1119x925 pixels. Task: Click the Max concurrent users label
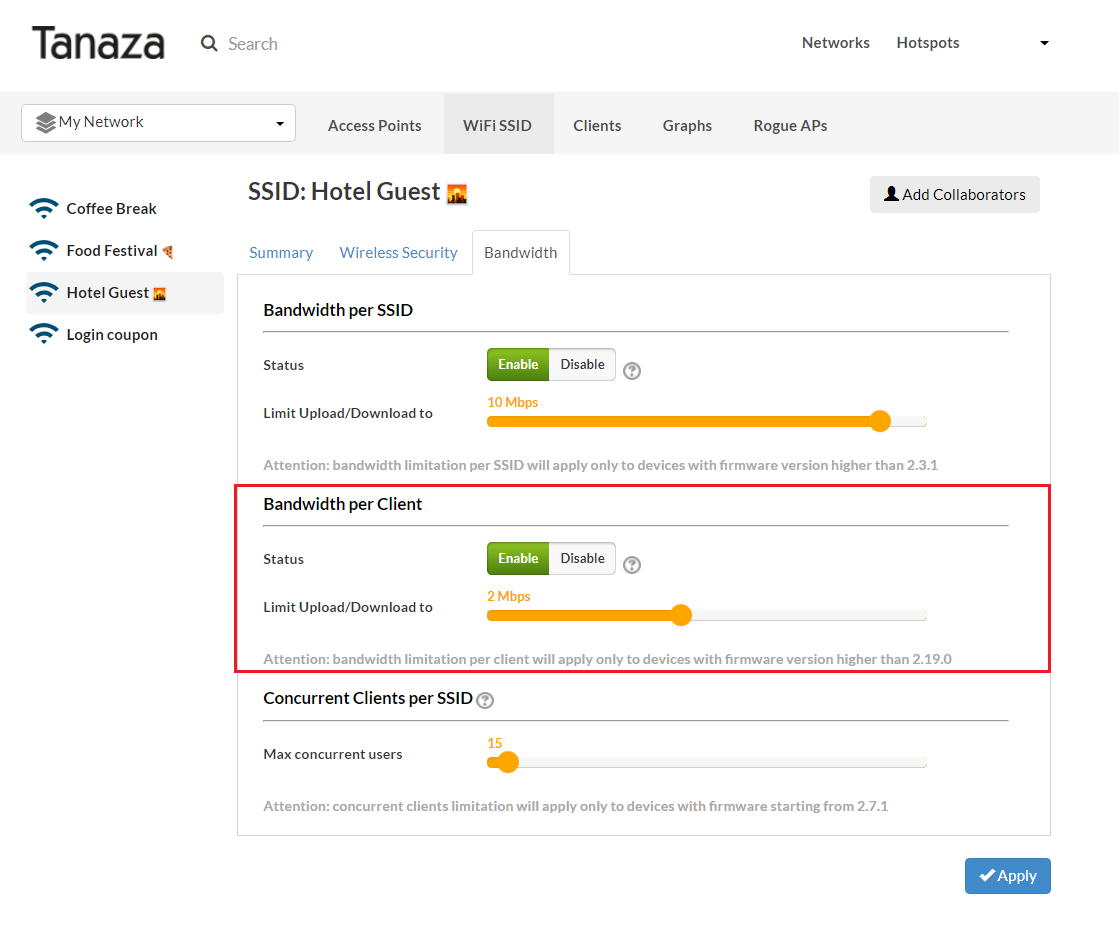point(333,754)
